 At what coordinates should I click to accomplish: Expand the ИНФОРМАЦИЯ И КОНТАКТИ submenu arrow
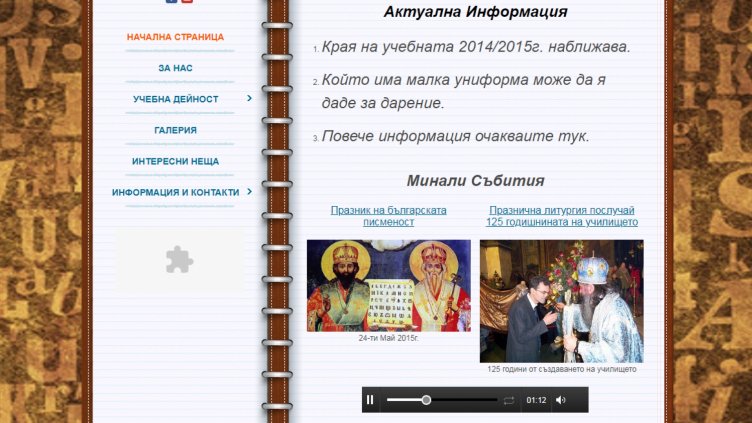pyautogui.click(x=249, y=192)
